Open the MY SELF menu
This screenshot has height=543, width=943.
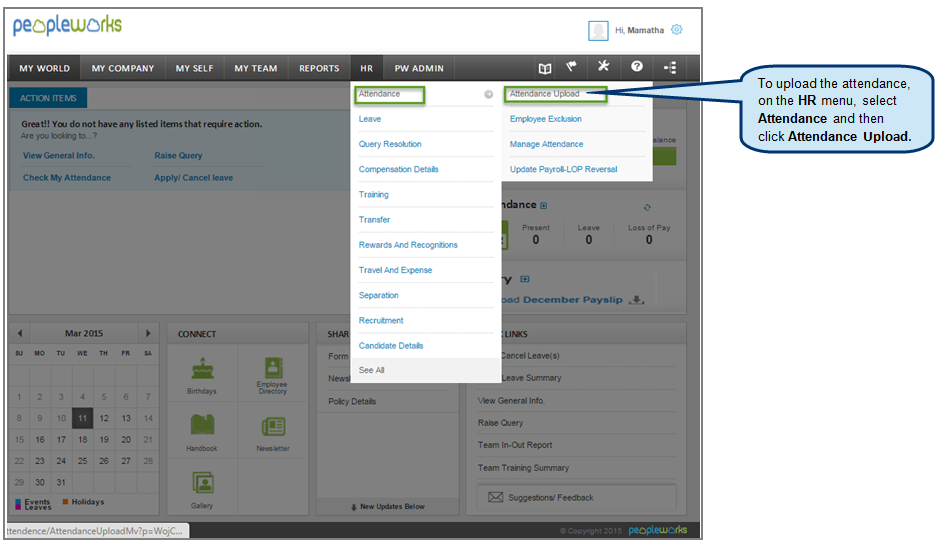pos(194,69)
